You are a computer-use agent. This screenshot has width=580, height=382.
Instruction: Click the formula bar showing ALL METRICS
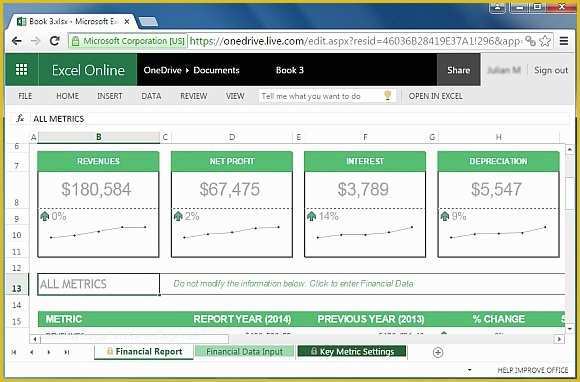pos(300,119)
